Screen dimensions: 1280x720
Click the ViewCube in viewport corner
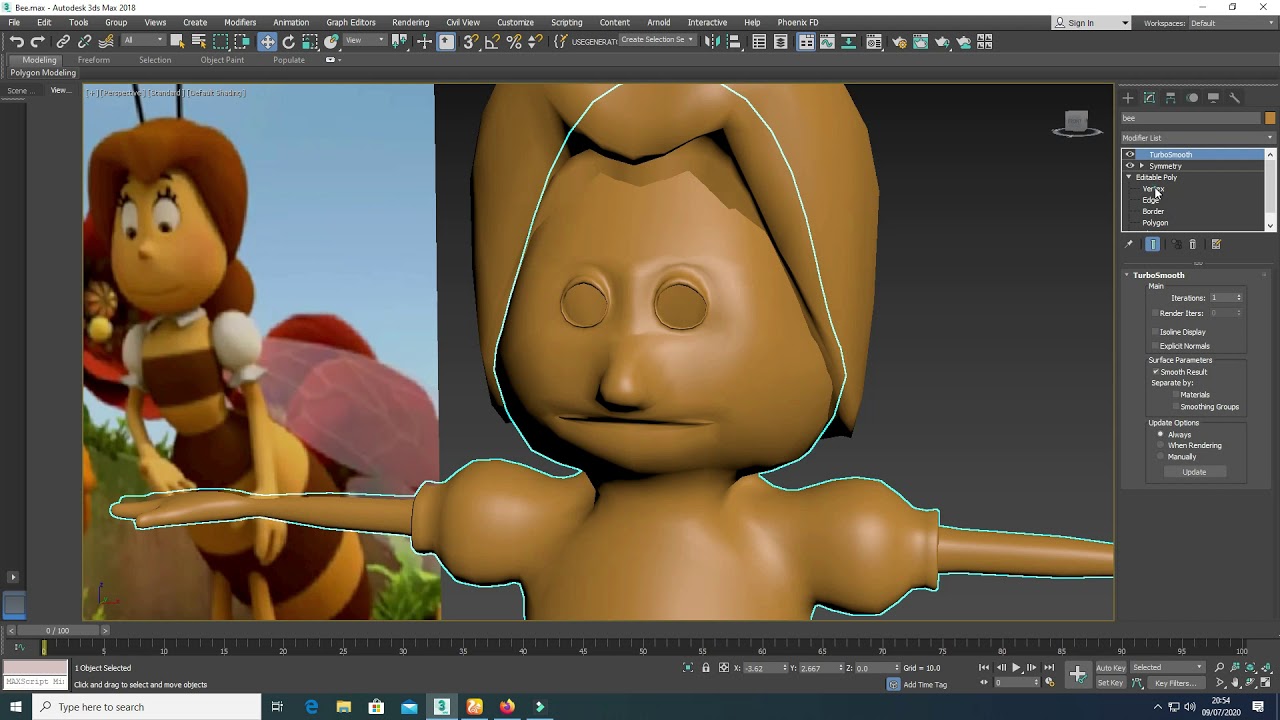(1077, 123)
